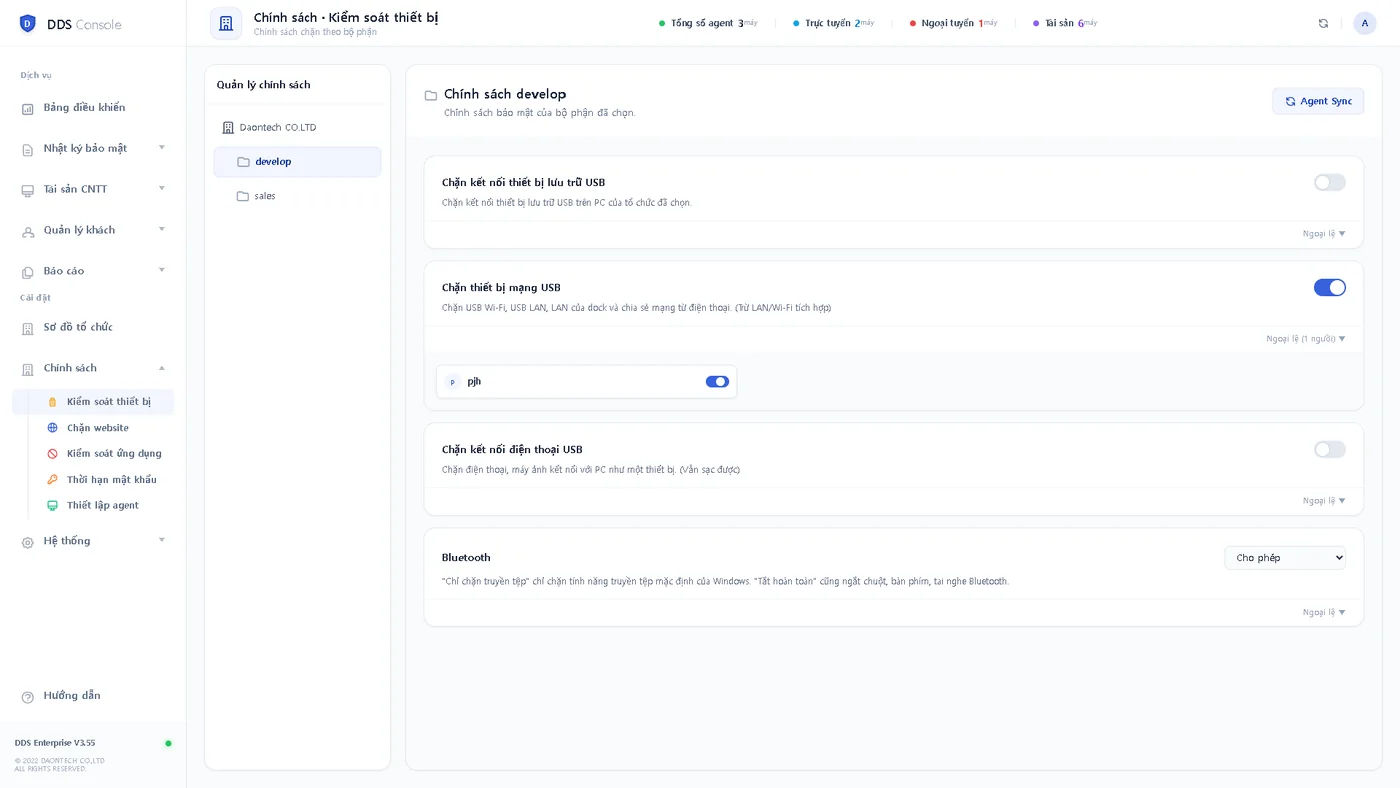Click the DDS Console shield logo
The height and width of the screenshot is (788, 1400).
(x=27, y=23)
